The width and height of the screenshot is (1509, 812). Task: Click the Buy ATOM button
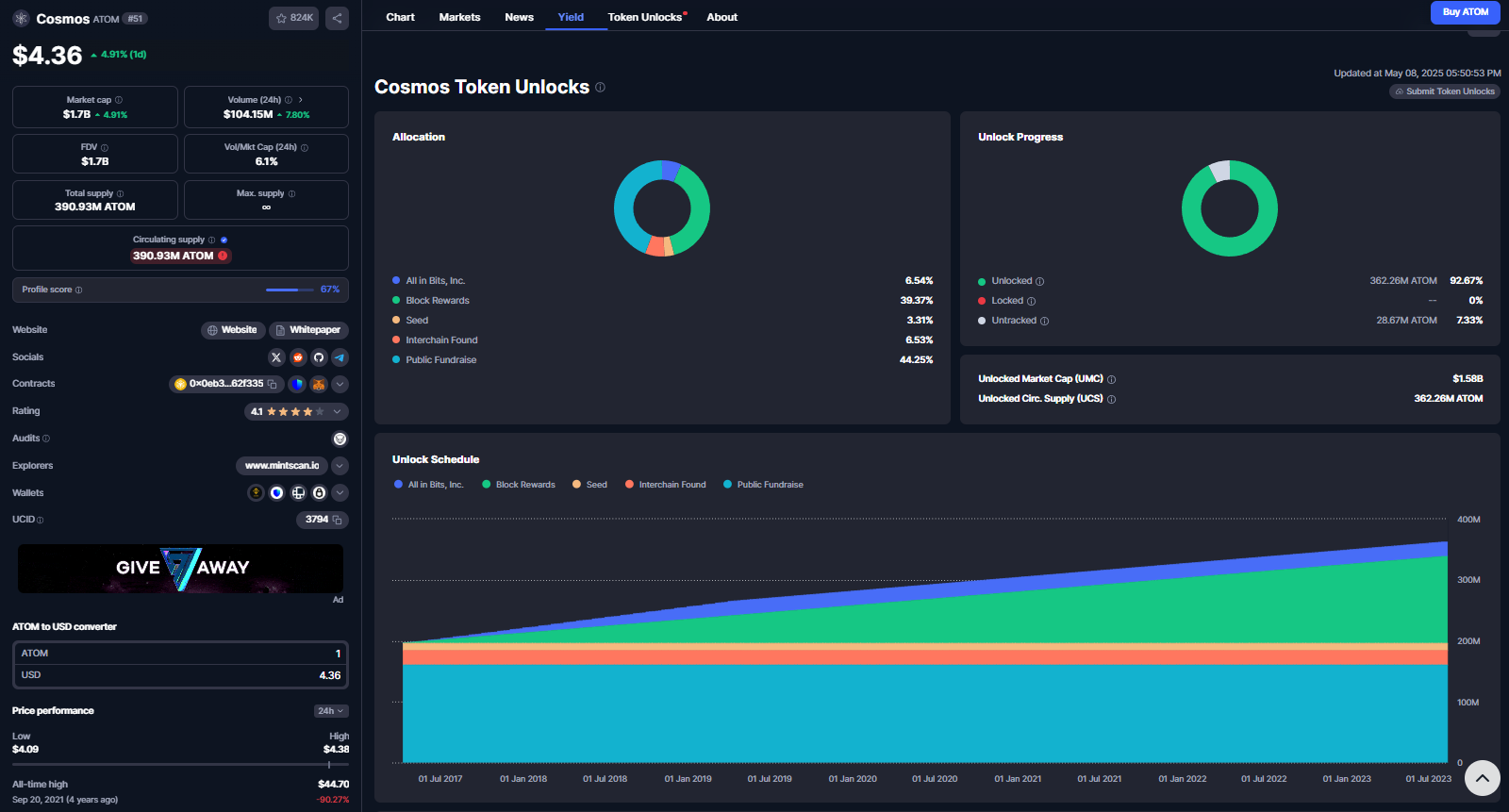pyautogui.click(x=1466, y=12)
